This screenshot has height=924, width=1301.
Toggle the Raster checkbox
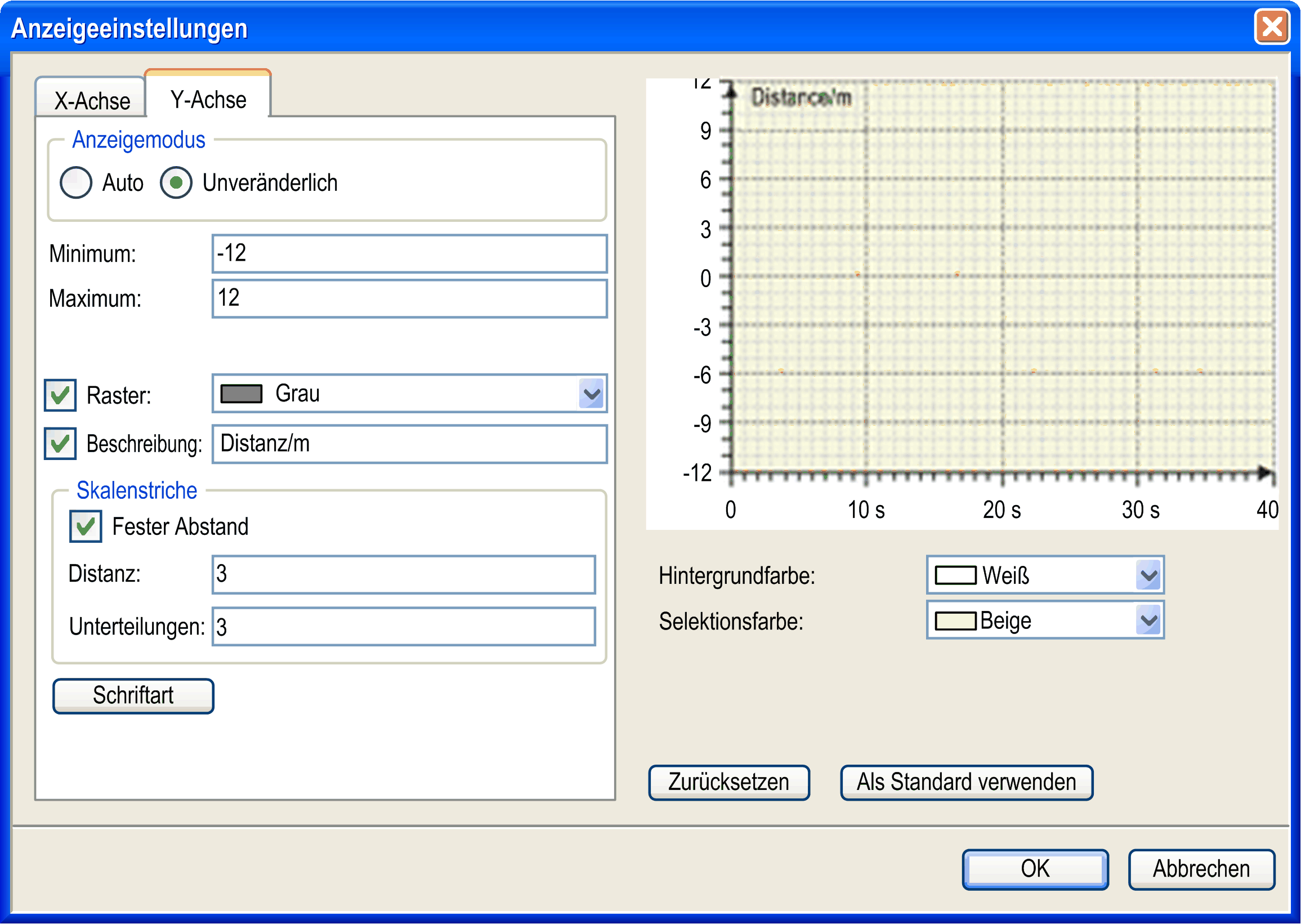[60, 395]
